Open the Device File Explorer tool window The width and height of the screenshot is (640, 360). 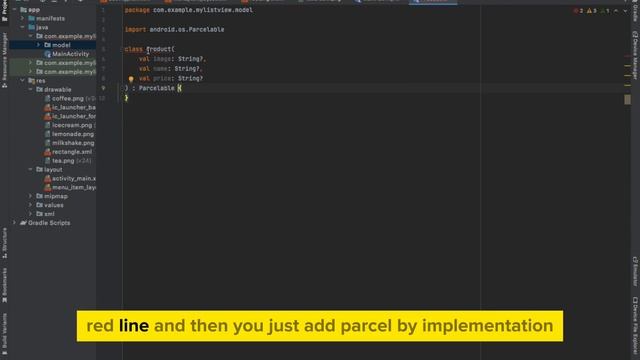635,326
